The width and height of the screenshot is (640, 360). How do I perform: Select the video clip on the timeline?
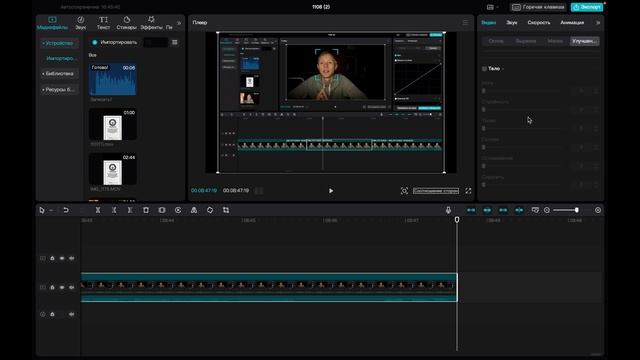click(x=269, y=287)
